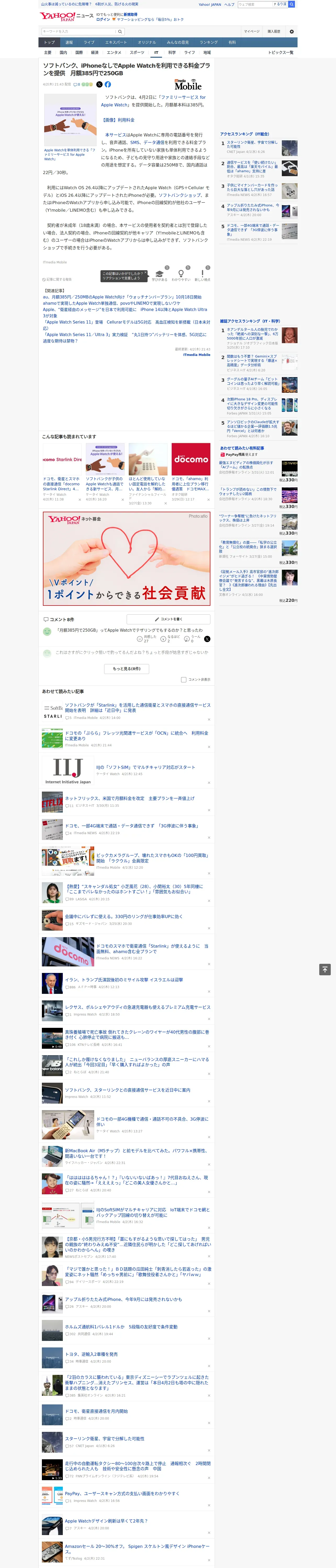Image resolution: width=336 pixels, height=1568 pixels.
Task: Open the 【画像】利用料金 link
Action: pos(118,120)
